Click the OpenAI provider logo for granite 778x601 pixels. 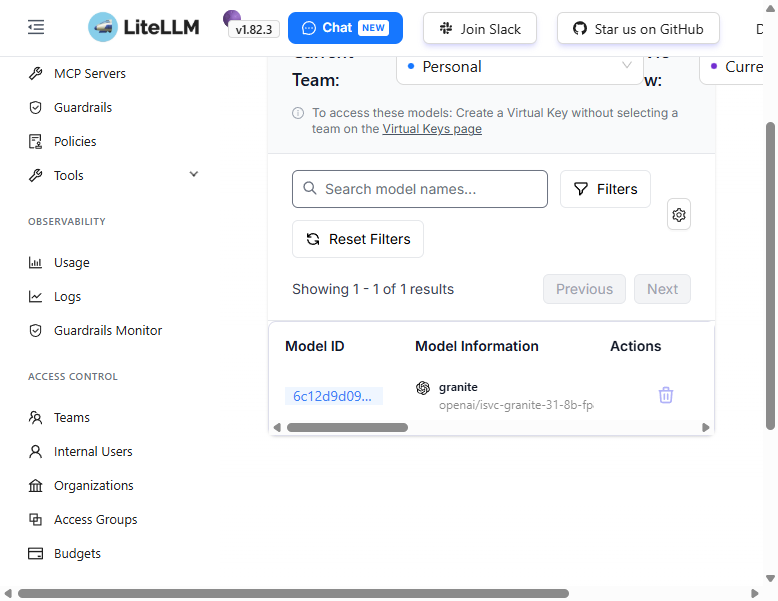point(423,388)
